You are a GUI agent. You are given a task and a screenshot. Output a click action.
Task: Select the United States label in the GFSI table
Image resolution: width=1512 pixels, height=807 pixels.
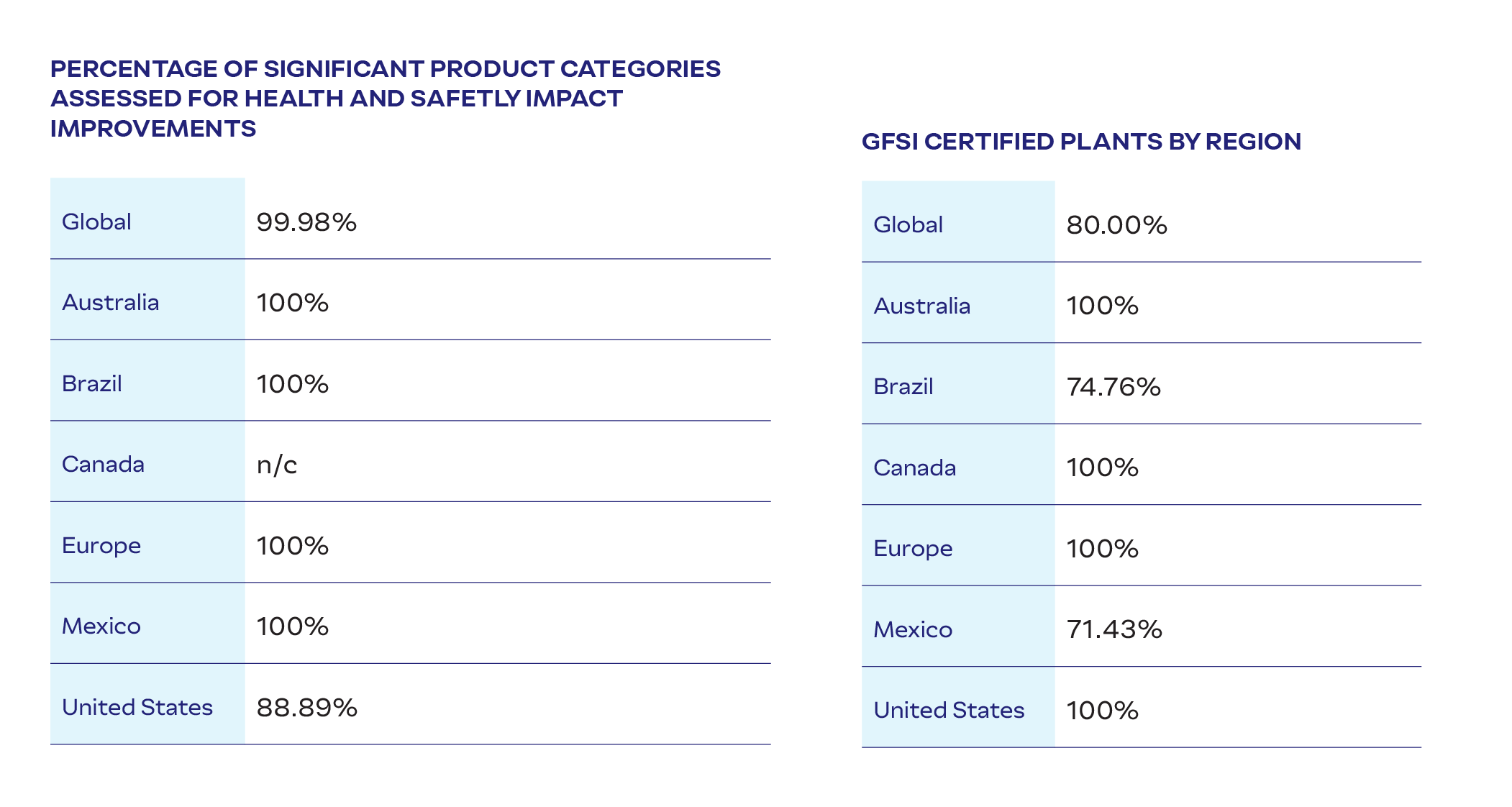pos(949,711)
